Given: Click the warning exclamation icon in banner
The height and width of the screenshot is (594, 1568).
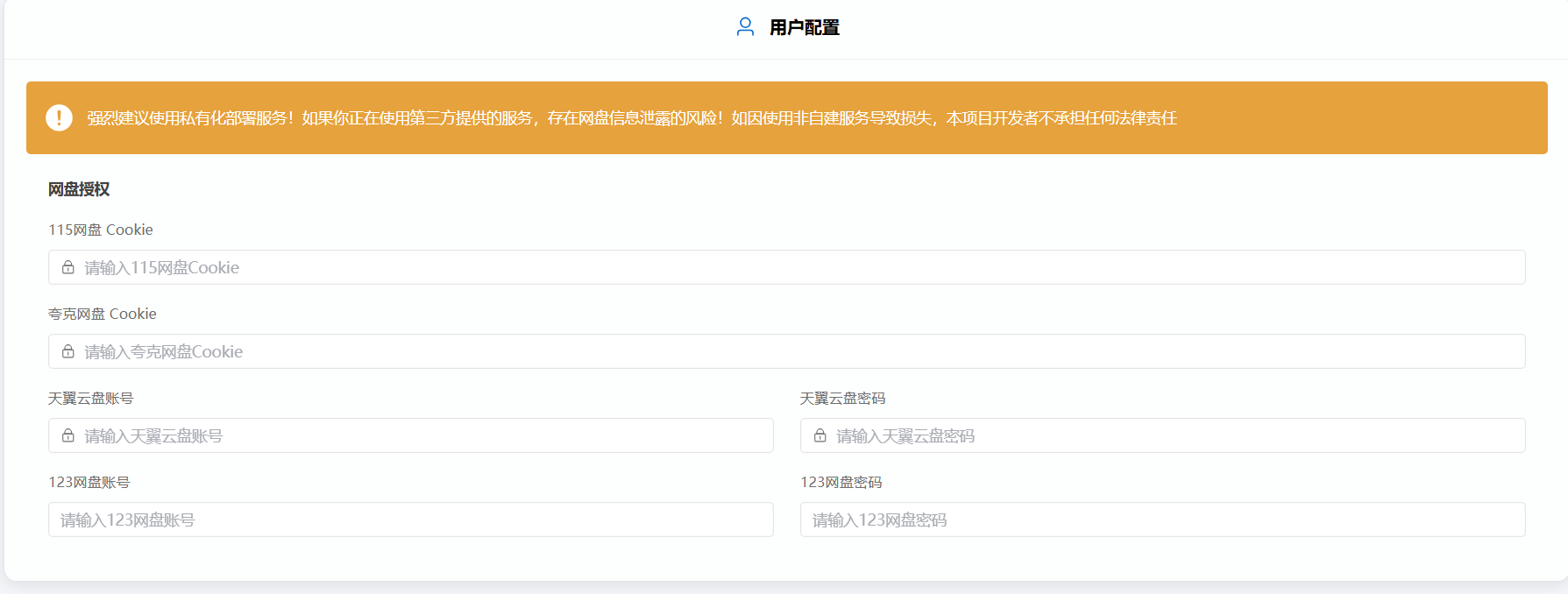Looking at the screenshot, I should [x=59, y=117].
